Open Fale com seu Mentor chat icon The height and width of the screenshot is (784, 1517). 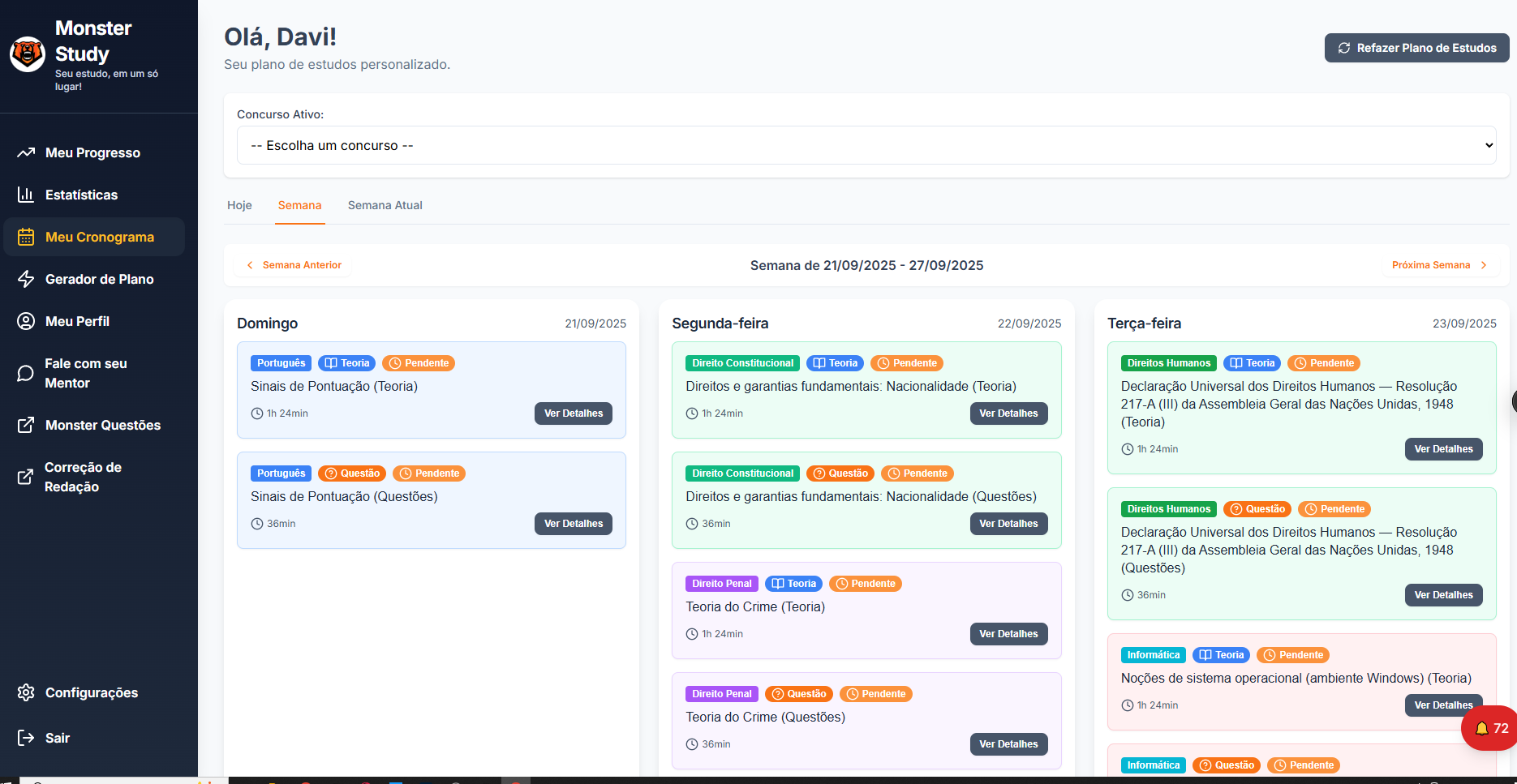point(26,373)
